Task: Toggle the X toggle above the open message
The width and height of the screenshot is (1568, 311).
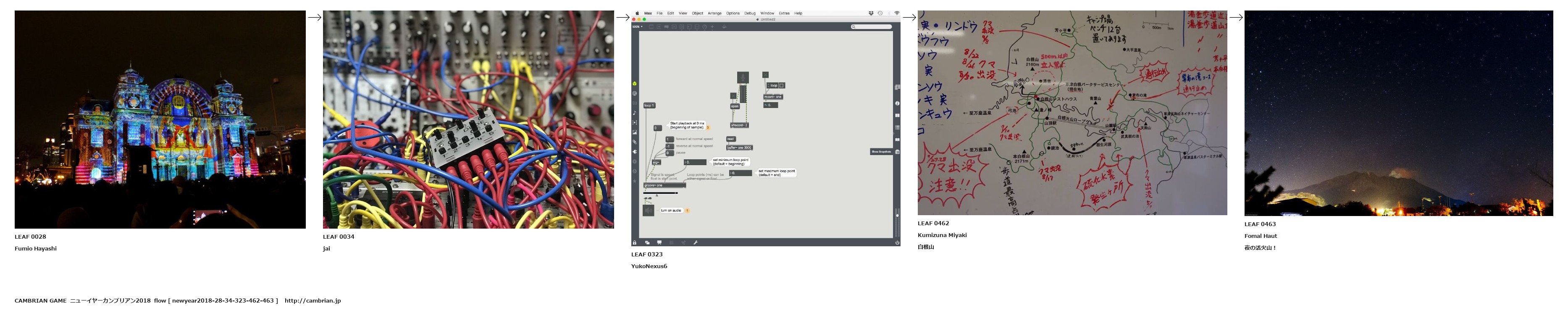Action: pyautogui.click(x=733, y=95)
